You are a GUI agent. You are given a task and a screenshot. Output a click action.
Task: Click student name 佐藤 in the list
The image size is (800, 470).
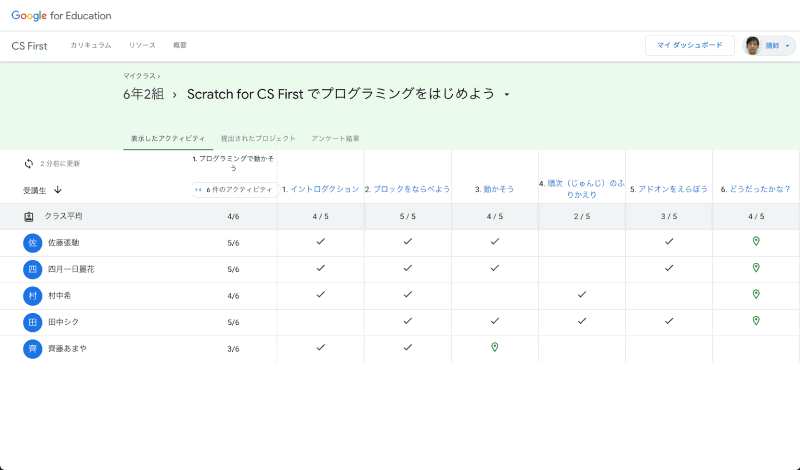tap(64, 243)
